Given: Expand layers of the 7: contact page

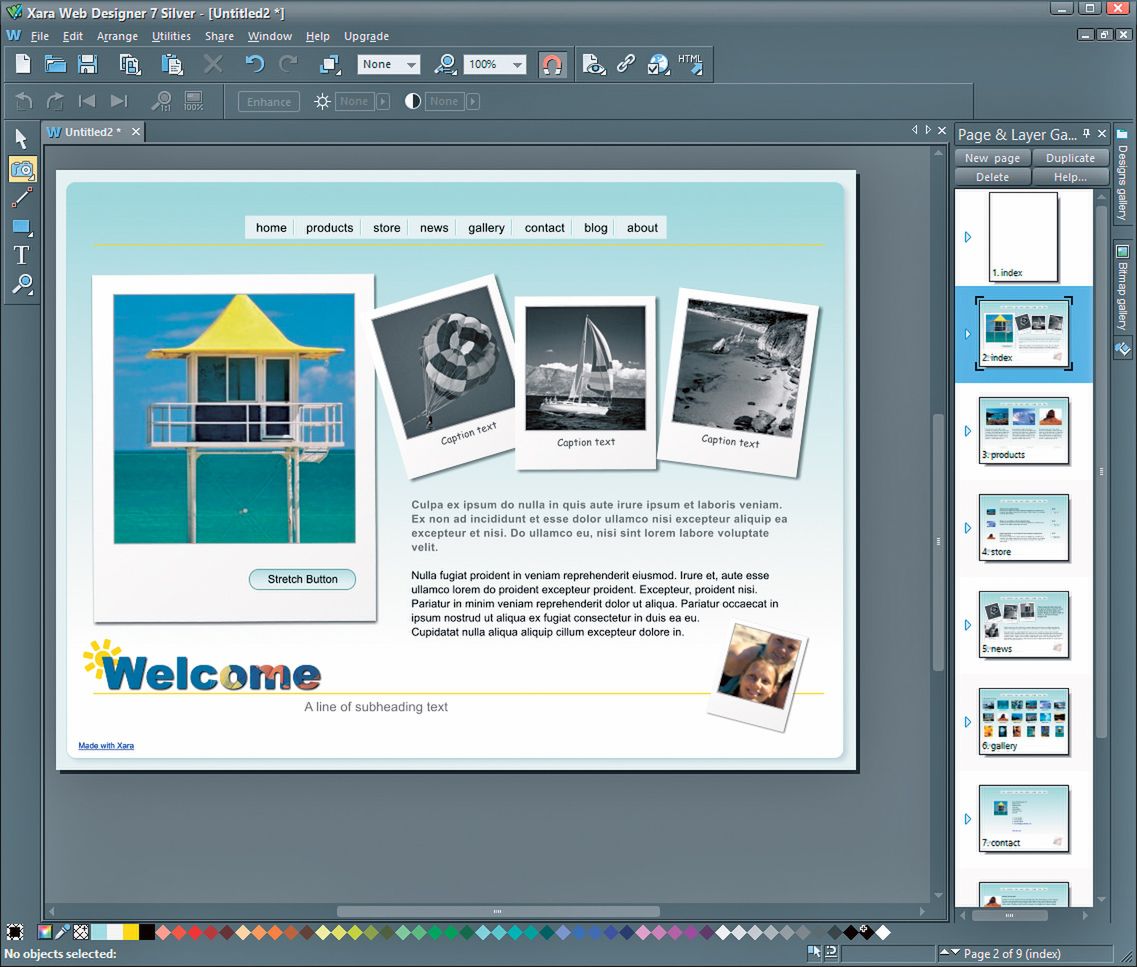Looking at the screenshot, I should (x=968, y=819).
